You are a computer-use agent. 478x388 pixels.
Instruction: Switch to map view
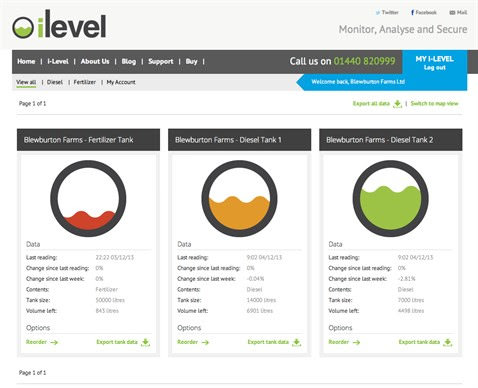point(434,104)
